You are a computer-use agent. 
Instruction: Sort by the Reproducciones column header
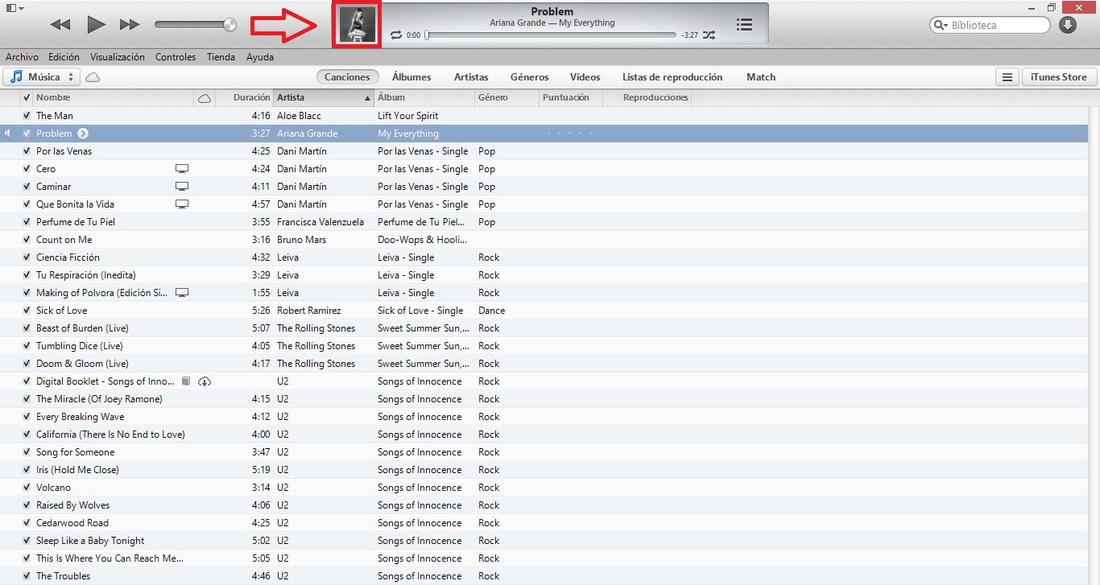[x=647, y=98]
